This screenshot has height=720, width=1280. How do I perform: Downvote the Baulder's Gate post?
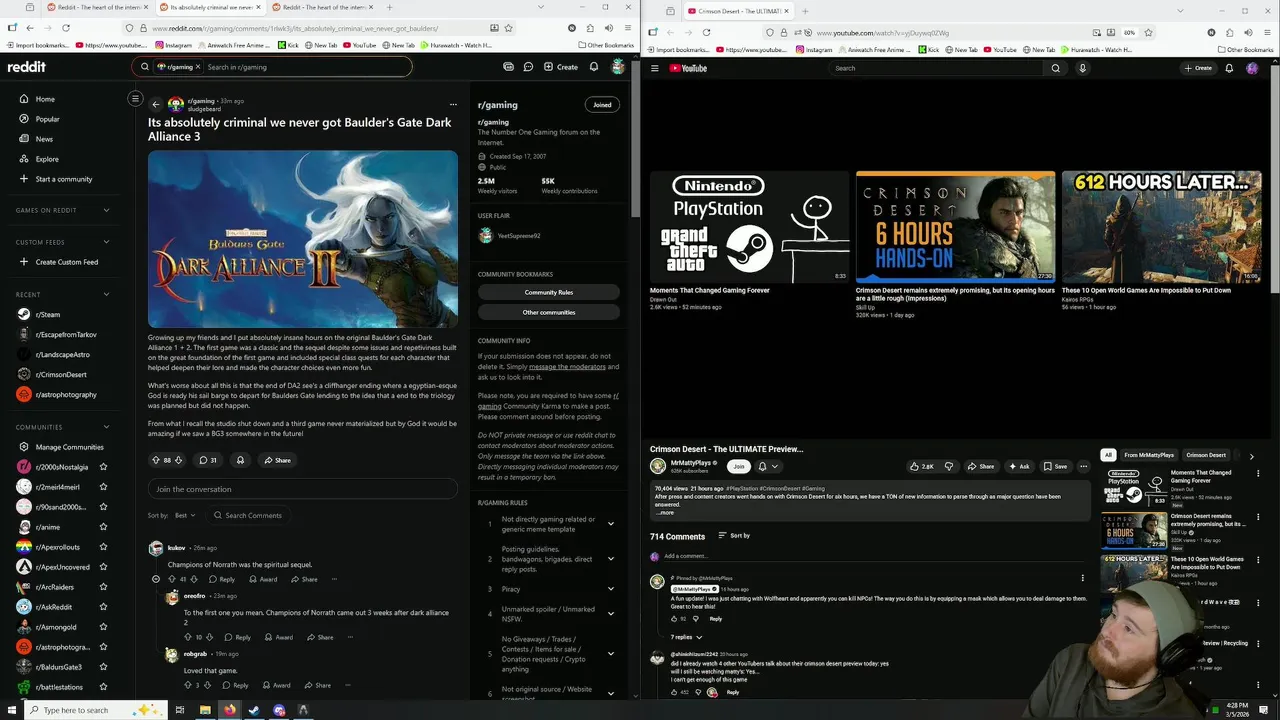[x=179, y=460]
